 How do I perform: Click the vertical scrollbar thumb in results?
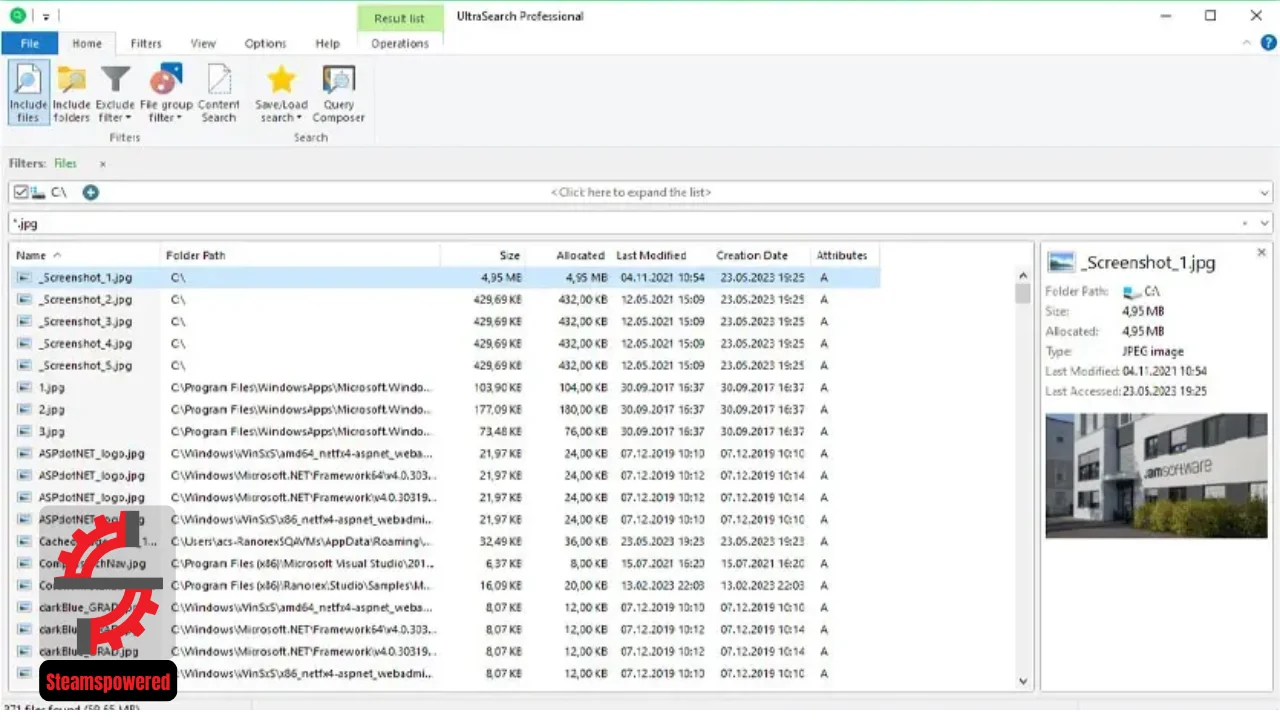click(x=1022, y=293)
